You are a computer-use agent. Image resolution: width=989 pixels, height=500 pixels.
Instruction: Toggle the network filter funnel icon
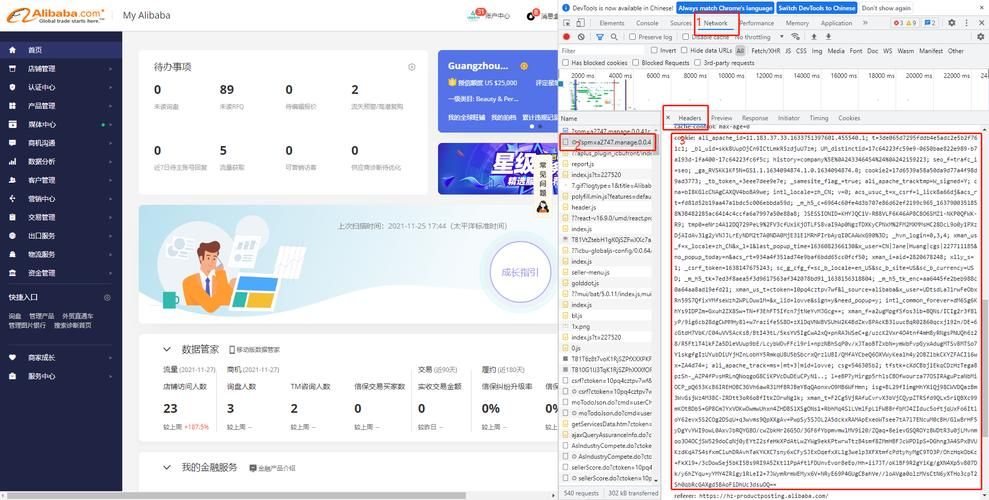click(x=600, y=37)
